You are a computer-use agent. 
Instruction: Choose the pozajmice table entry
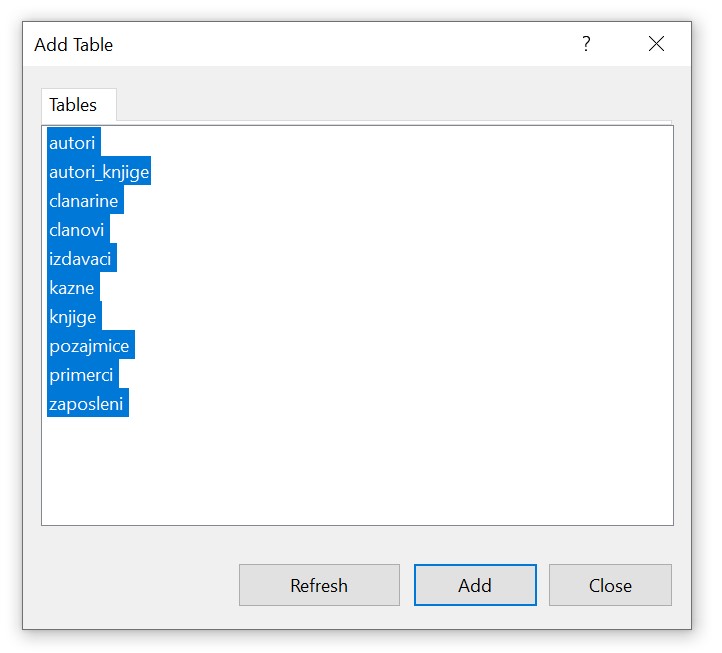coord(89,346)
